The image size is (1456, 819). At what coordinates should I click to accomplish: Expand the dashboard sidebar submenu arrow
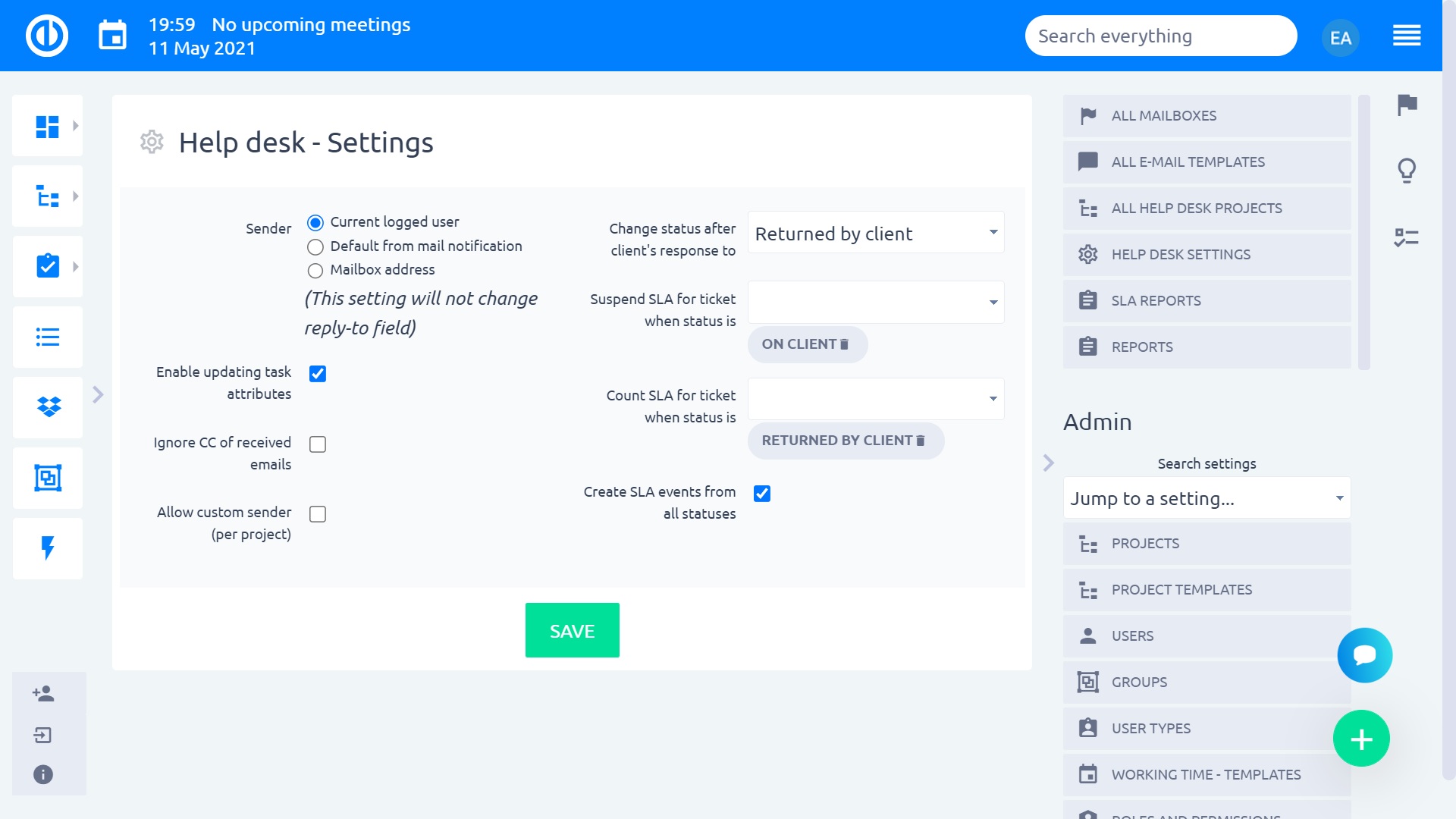click(75, 126)
